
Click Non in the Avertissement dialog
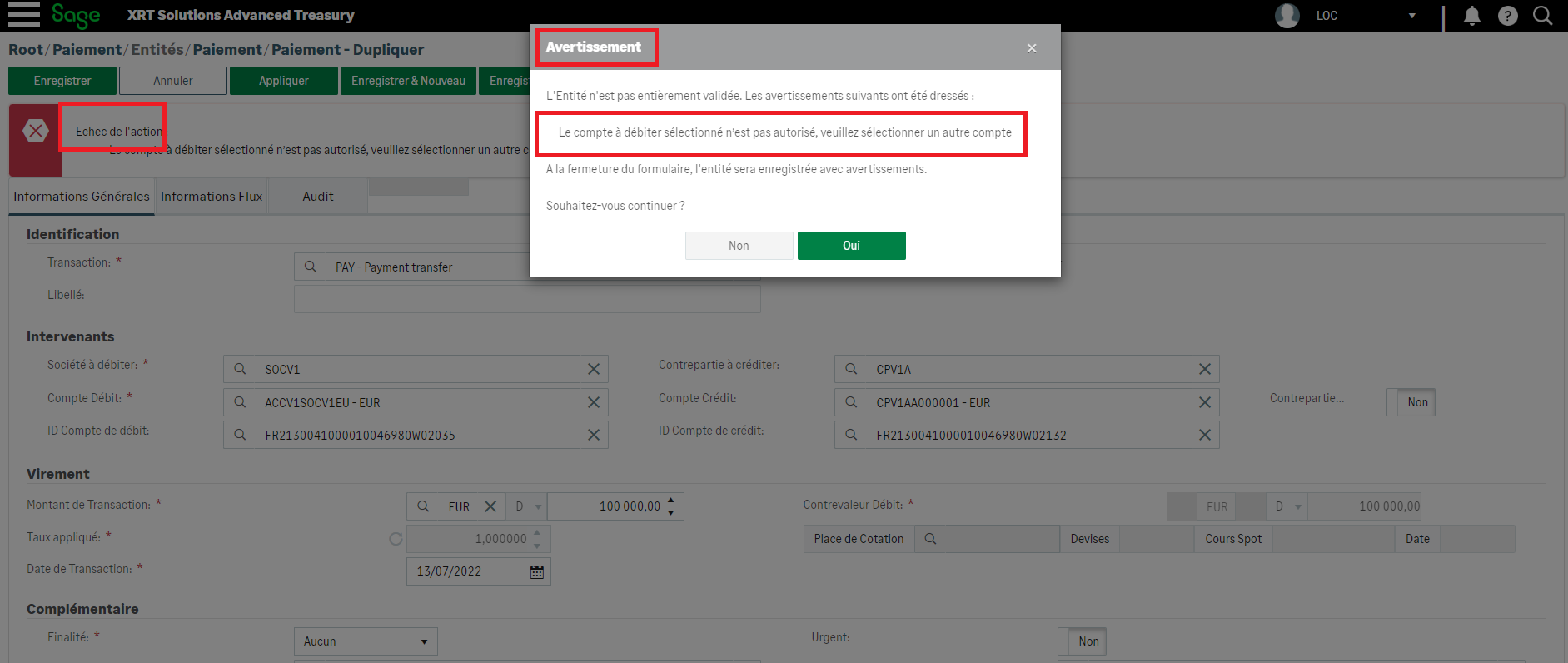pos(739,246)
